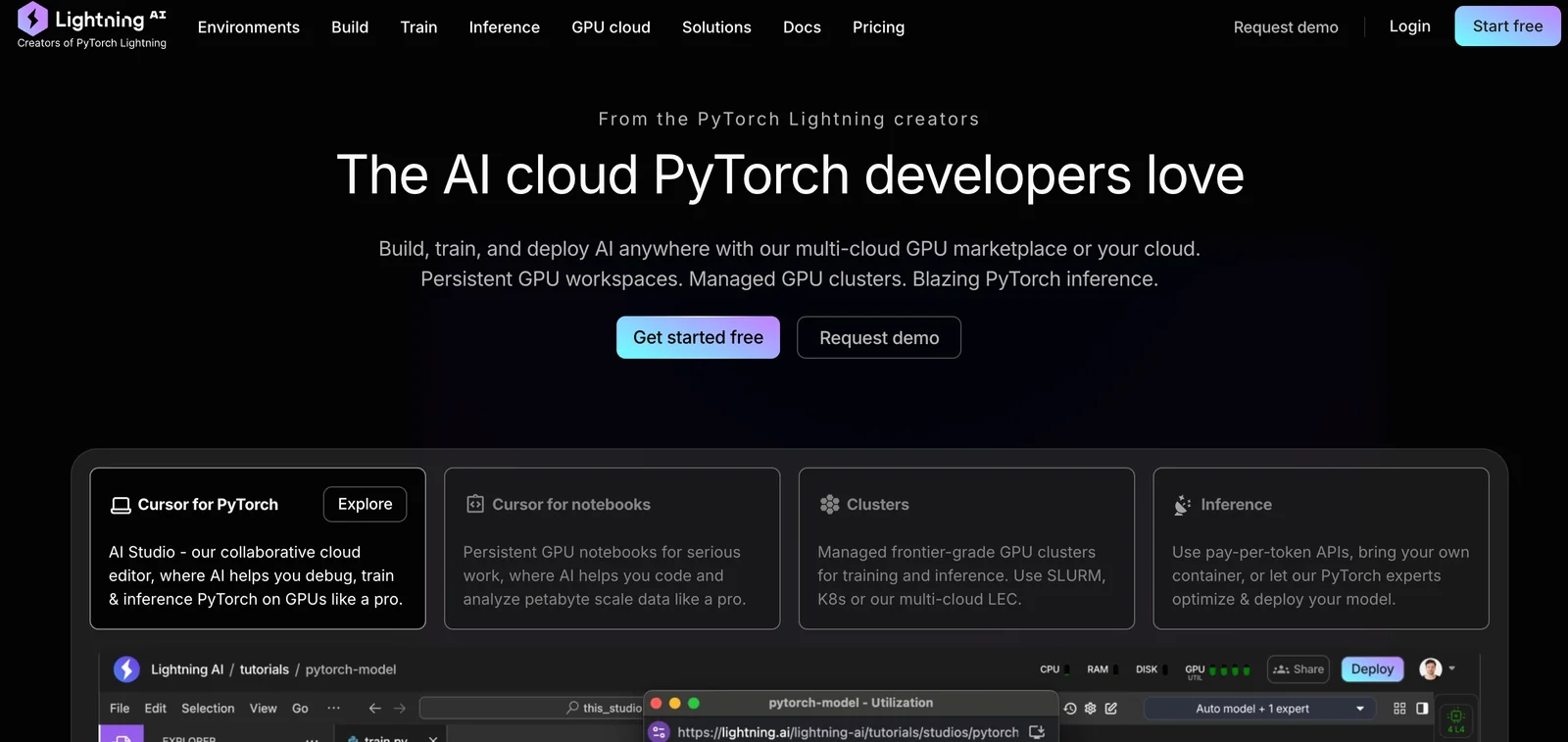Click the Clusters nodes icon
Screen dimensions: 1568x742
point(830,504)
